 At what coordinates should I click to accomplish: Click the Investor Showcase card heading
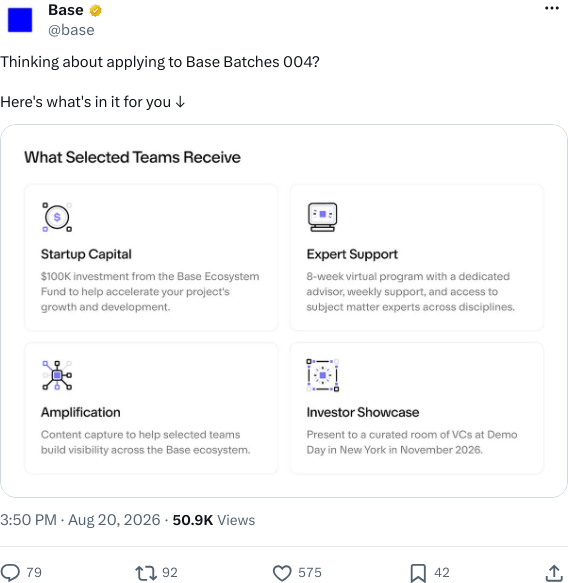[x=362, y=412]
